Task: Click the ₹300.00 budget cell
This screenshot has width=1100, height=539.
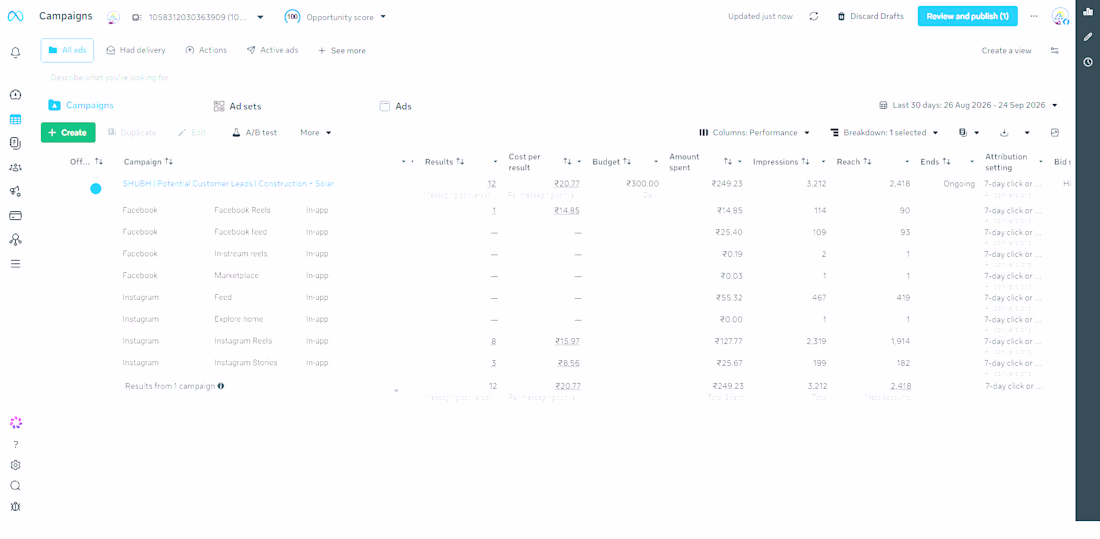Action: [643, 184]
